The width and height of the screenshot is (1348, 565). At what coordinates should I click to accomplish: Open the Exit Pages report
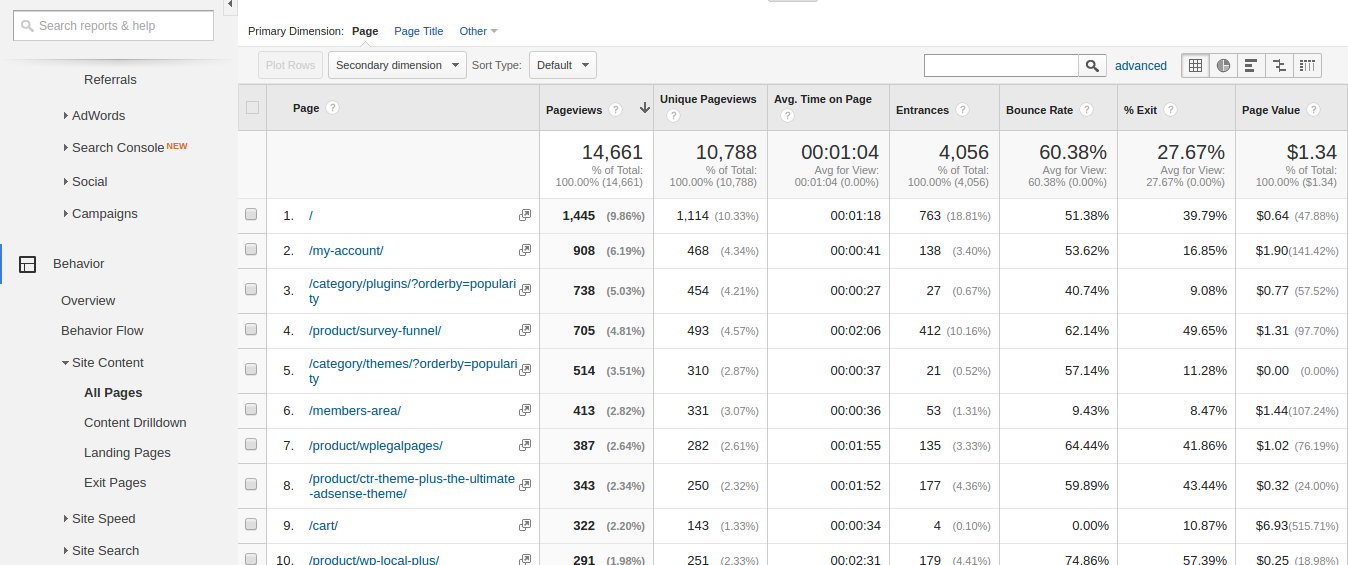coord(115,483)
